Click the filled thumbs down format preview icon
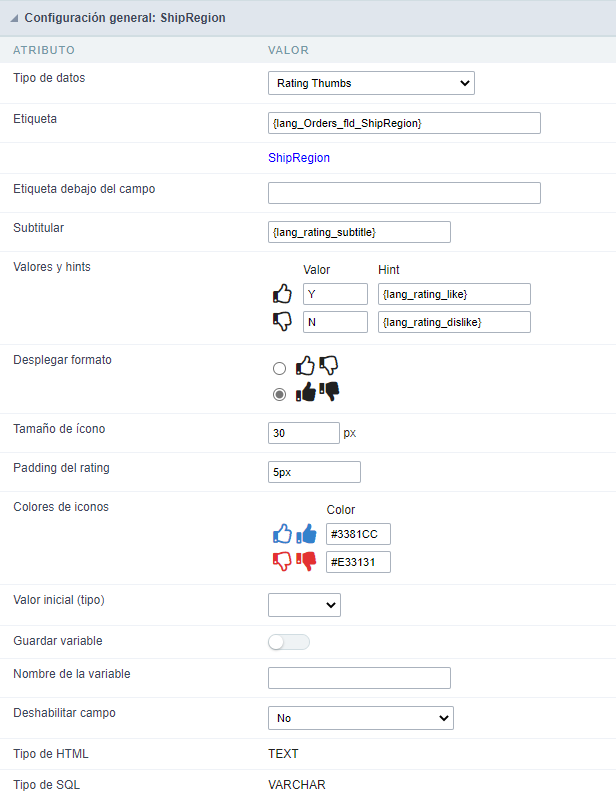Viewport: 616px width, 800px height. [x=328, y=392]
